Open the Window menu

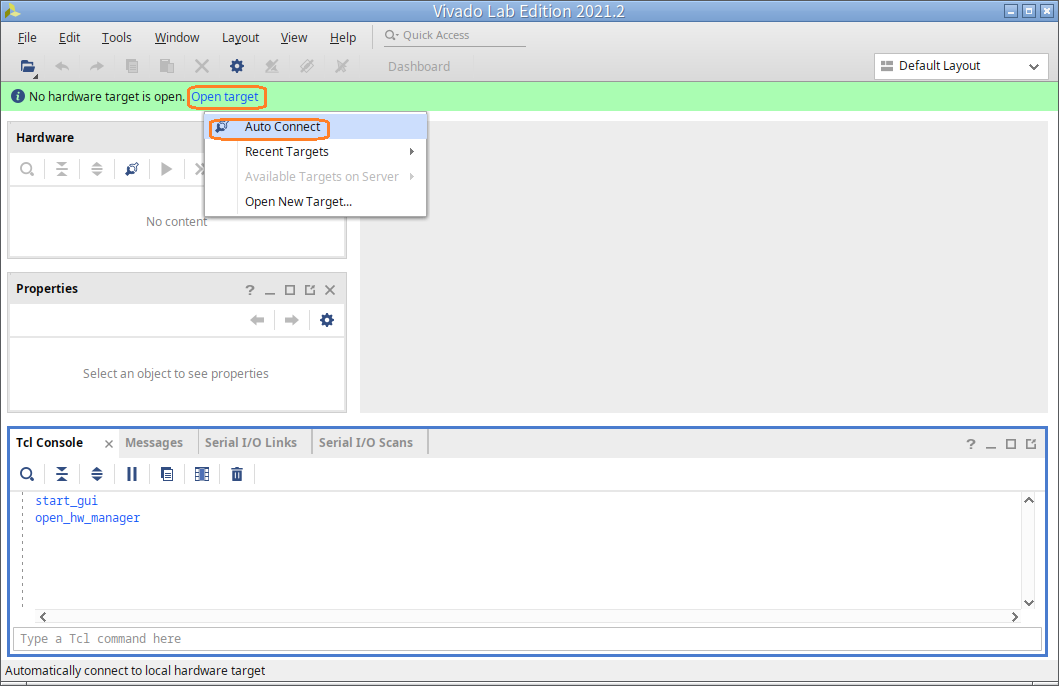click(177, 38)
